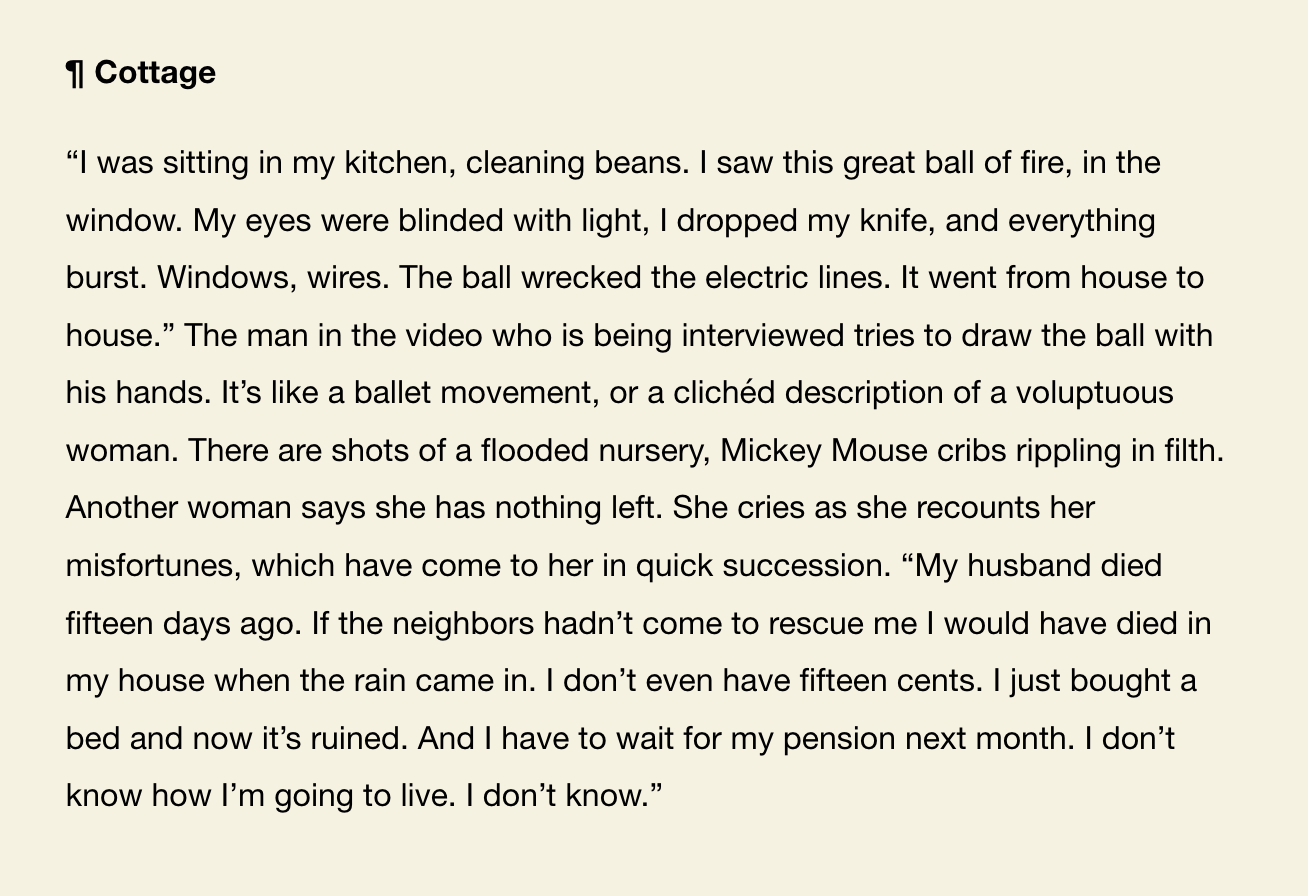This screenshot has height=896, width=1308.
Task: Click the words "Mickey Mouse"
Action: [x=824, y=451]
